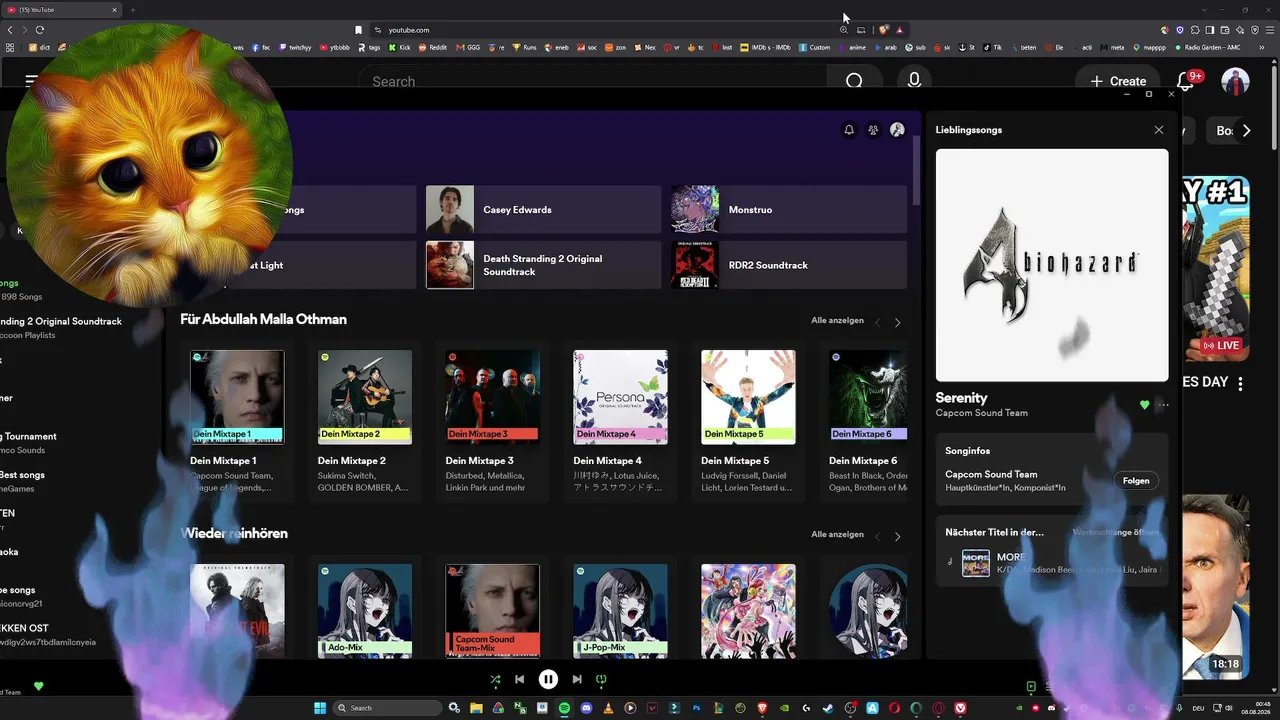Screen dimensions: 1280x720
Task: Open the J-Pop-Mix cover
Action: pos(621,611)
